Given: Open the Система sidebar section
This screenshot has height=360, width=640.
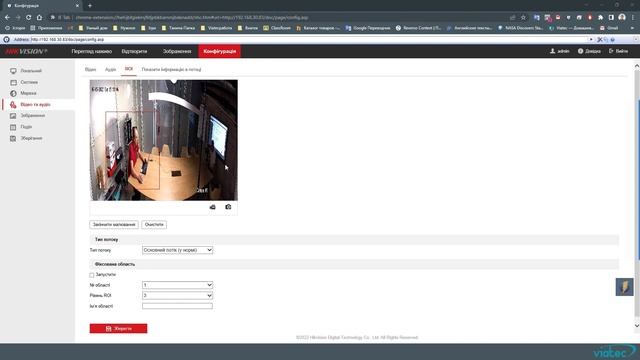Looking at the screenshot, I should [x=29, y=82].
